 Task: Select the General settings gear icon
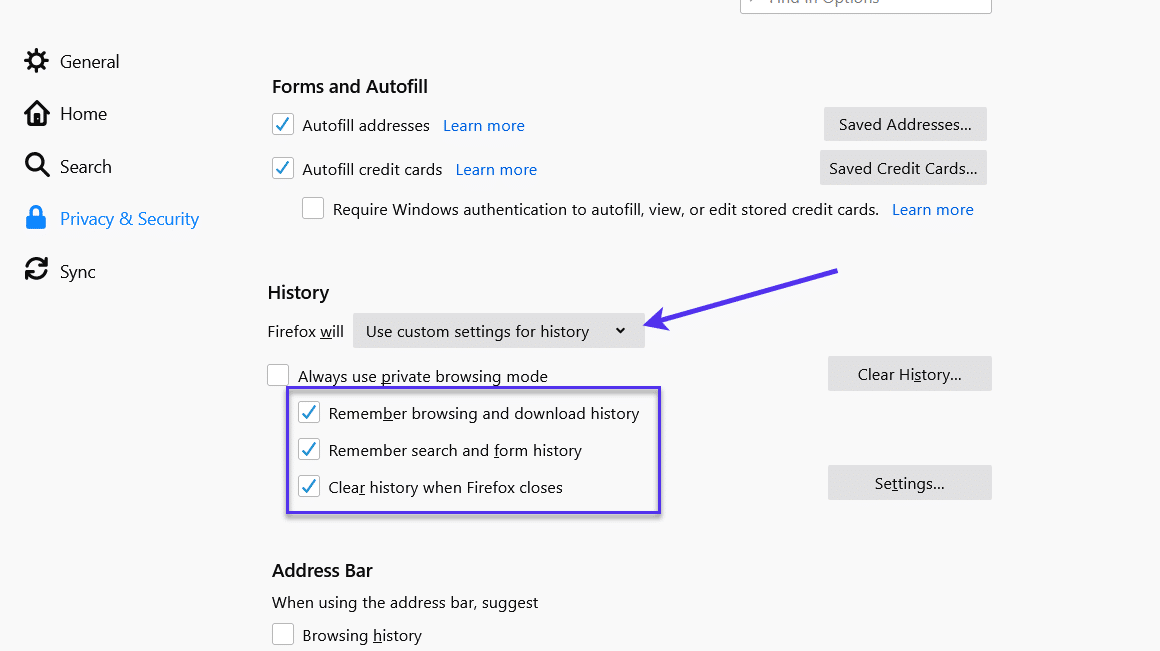[36, 61]
